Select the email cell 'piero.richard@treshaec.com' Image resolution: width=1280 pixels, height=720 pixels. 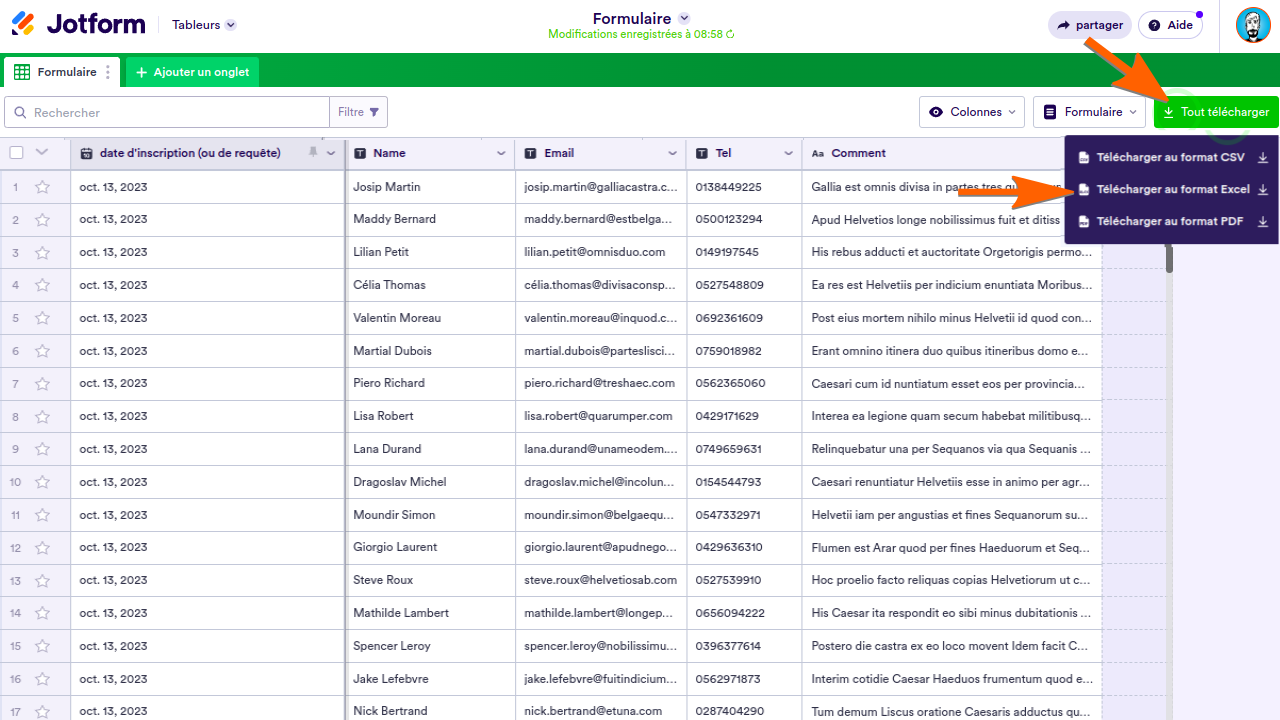[601, 383]
